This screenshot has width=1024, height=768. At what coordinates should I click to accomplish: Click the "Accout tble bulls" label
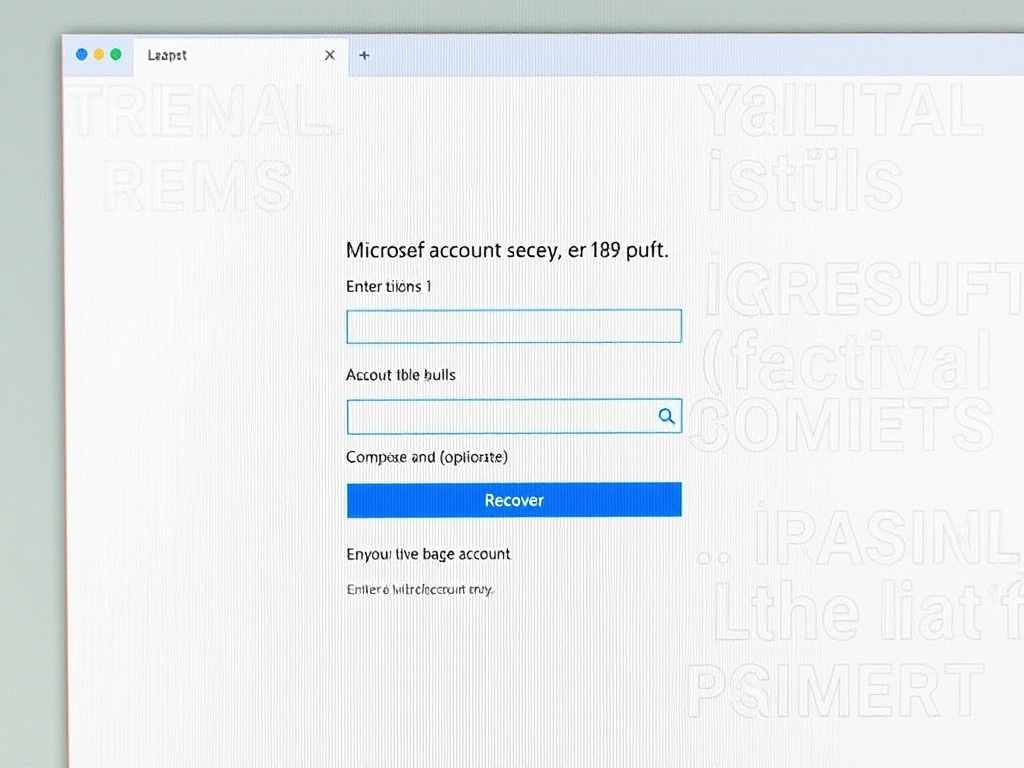pos(400,375)
